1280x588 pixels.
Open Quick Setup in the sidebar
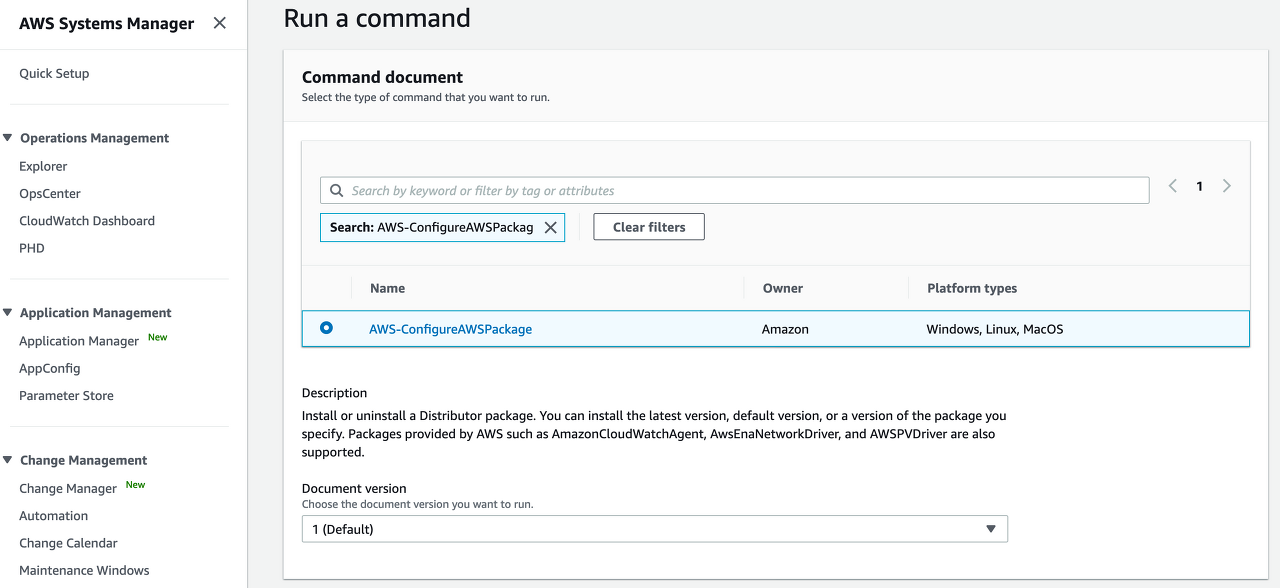(54, 73)
